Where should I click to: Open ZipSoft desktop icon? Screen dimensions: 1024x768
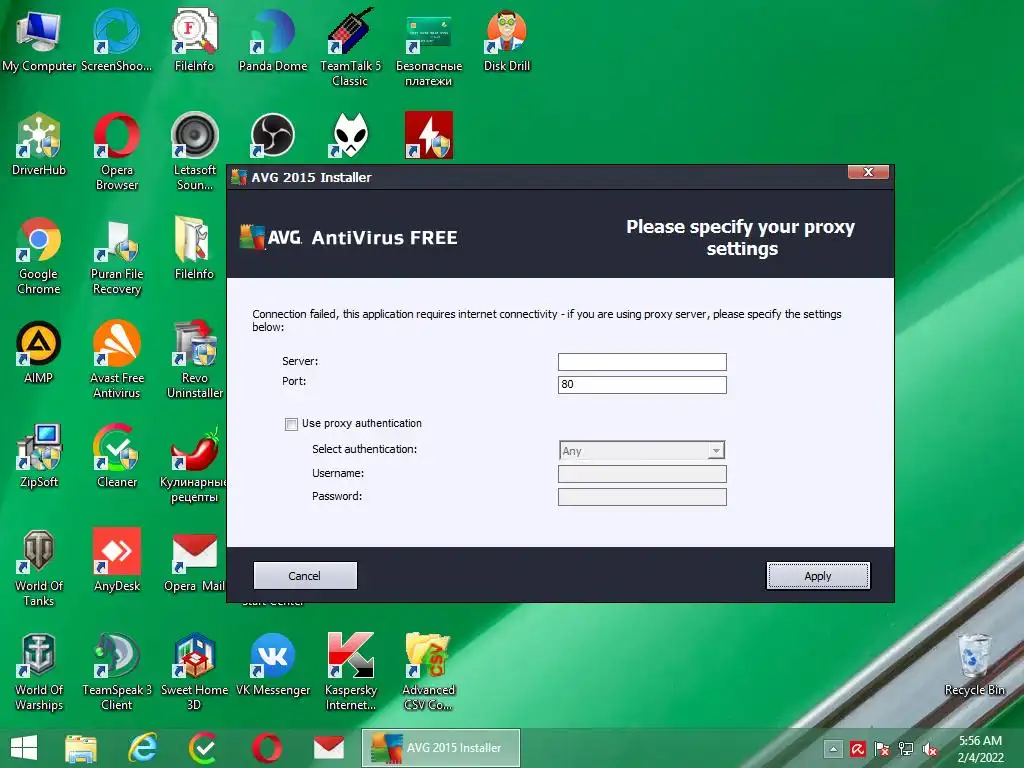tap(39, 456)
